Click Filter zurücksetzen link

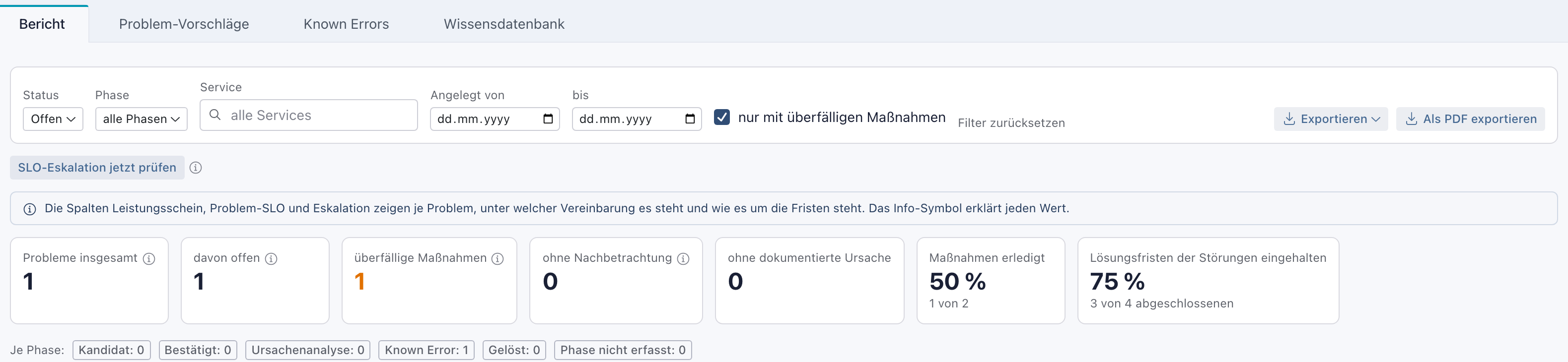[1011, 123]
